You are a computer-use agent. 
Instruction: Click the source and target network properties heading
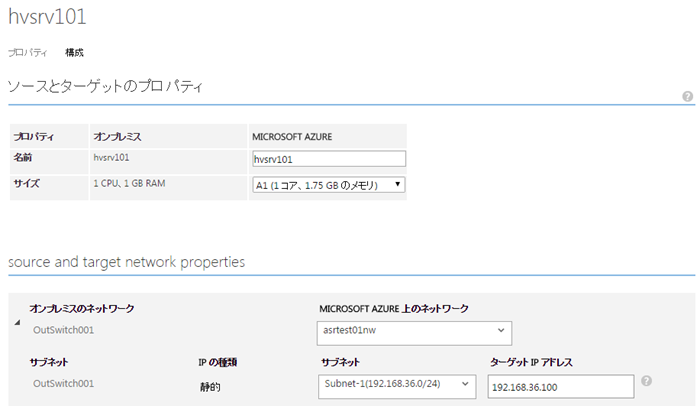(x=126, y=262)
